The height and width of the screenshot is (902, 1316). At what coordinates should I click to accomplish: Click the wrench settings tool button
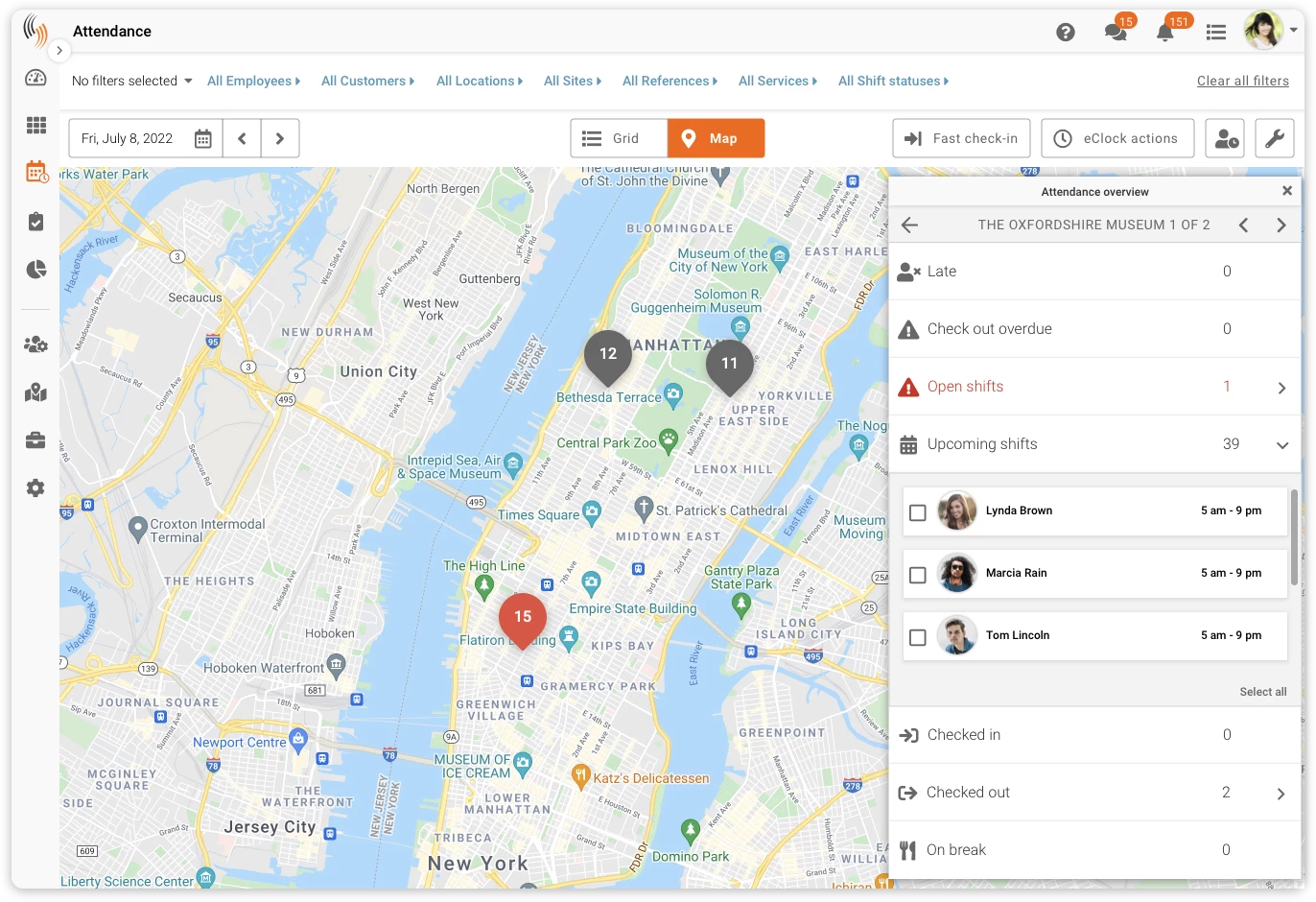(x=1274, y=138)
